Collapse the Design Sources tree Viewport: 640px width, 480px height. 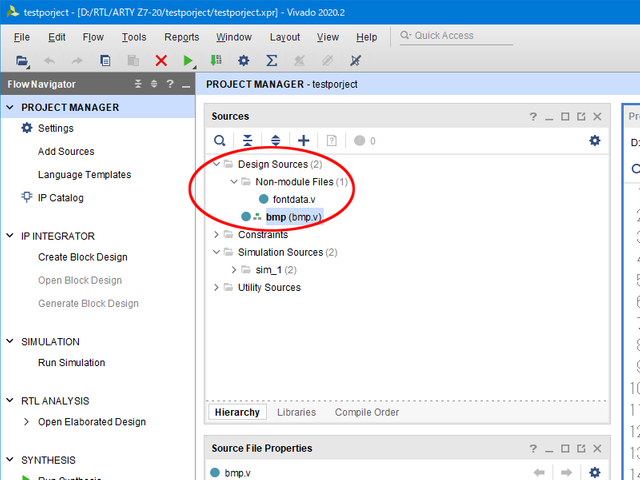(216, 164)
